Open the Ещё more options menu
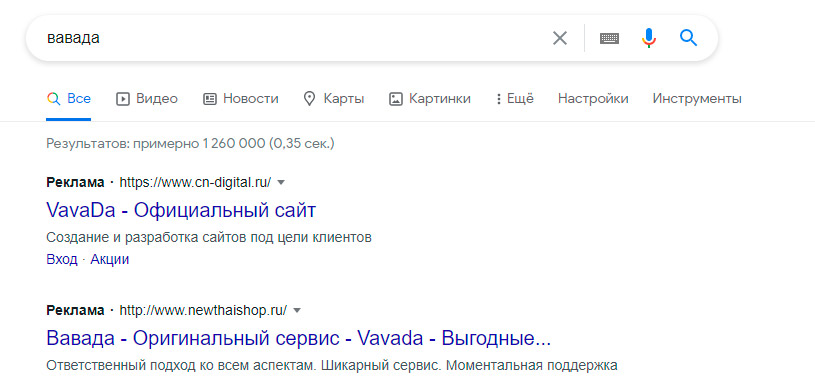The width and height of the screenshot is (815, 392). point(515,98)
